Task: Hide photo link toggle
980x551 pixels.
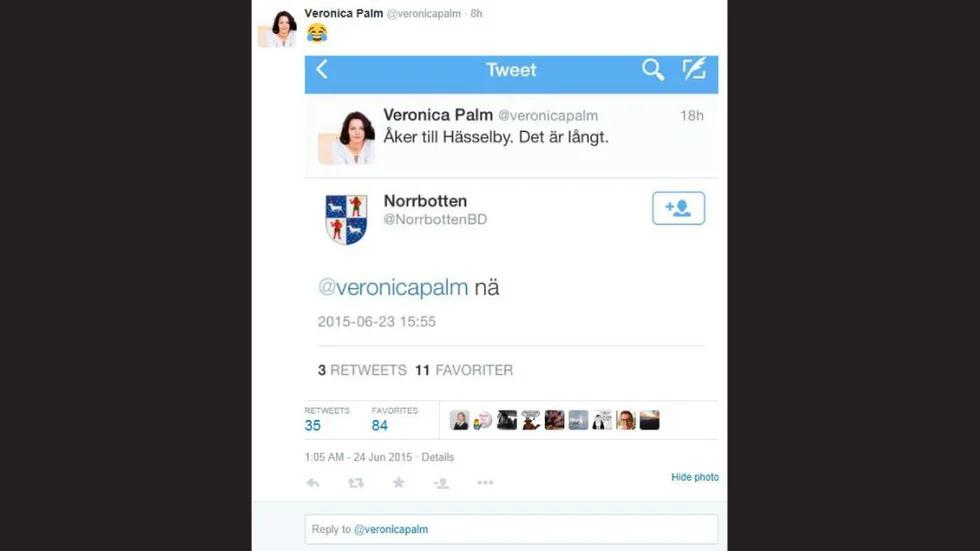Action: [694, 477]
